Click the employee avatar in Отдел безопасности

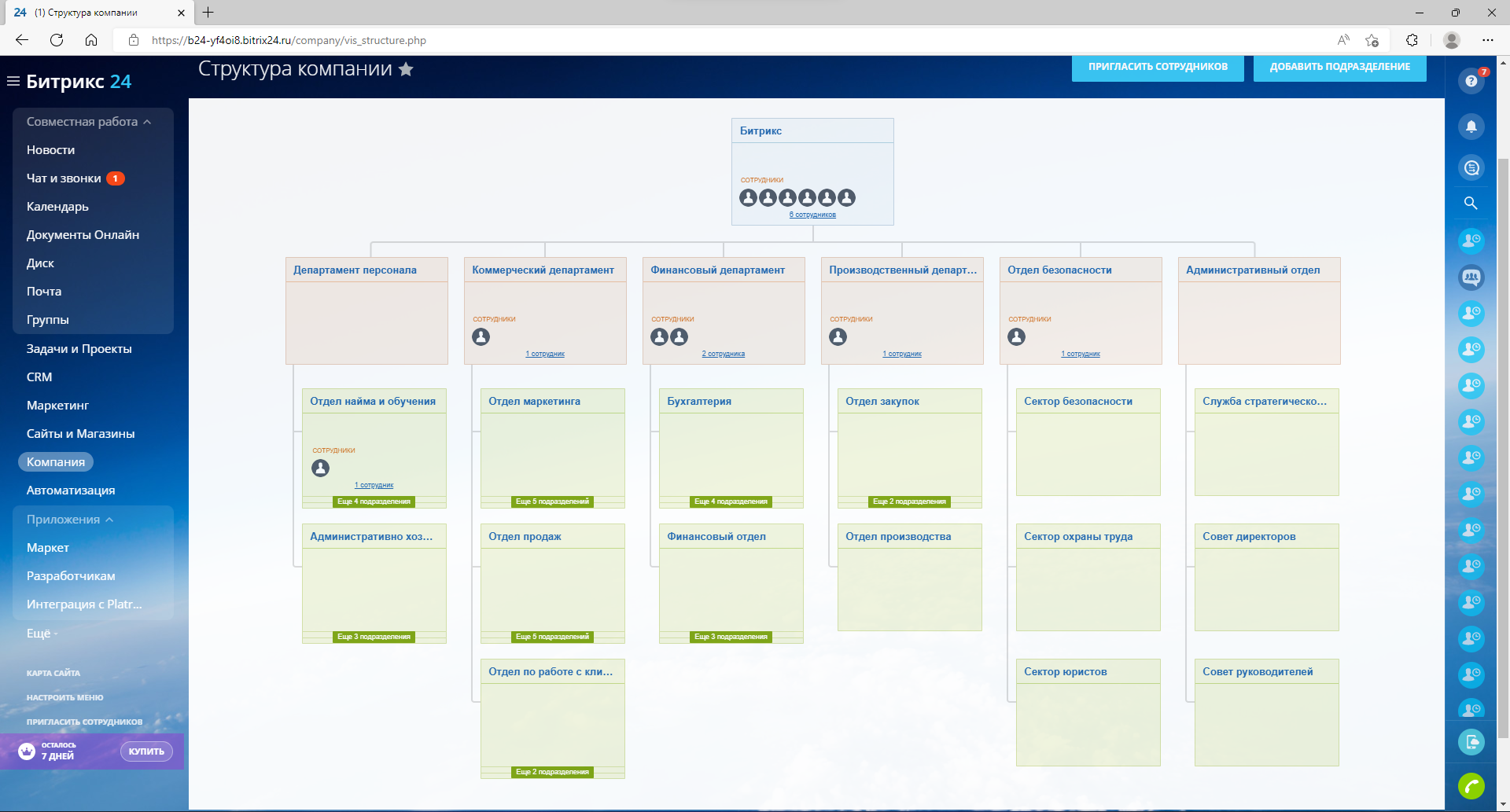[1017, 337]
